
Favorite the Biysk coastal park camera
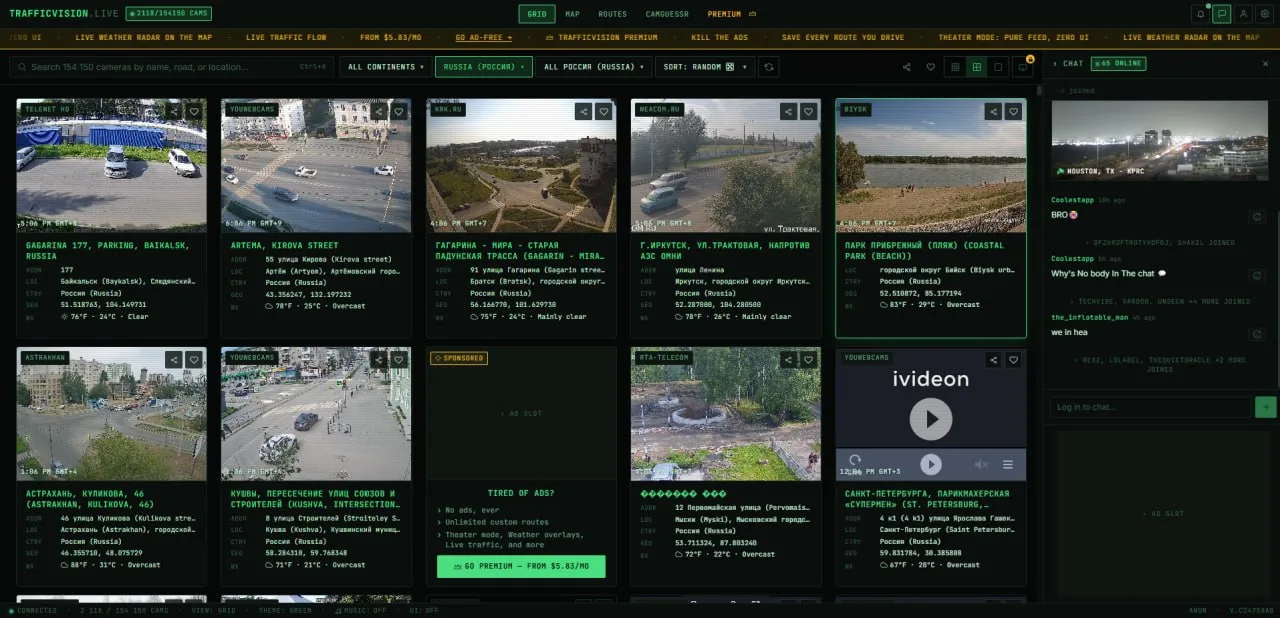click(1013, 111)
